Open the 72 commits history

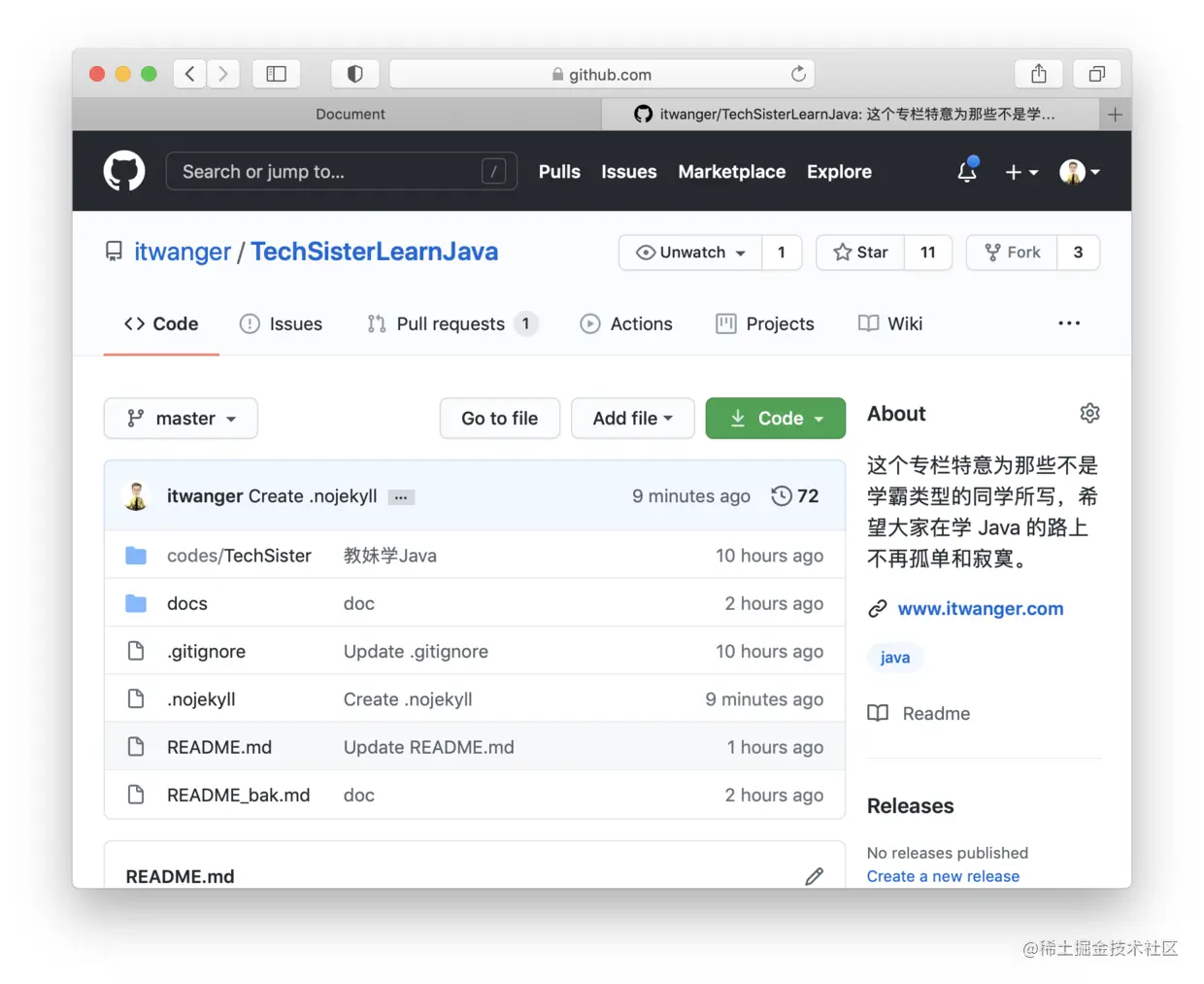[x=795, y=496]
